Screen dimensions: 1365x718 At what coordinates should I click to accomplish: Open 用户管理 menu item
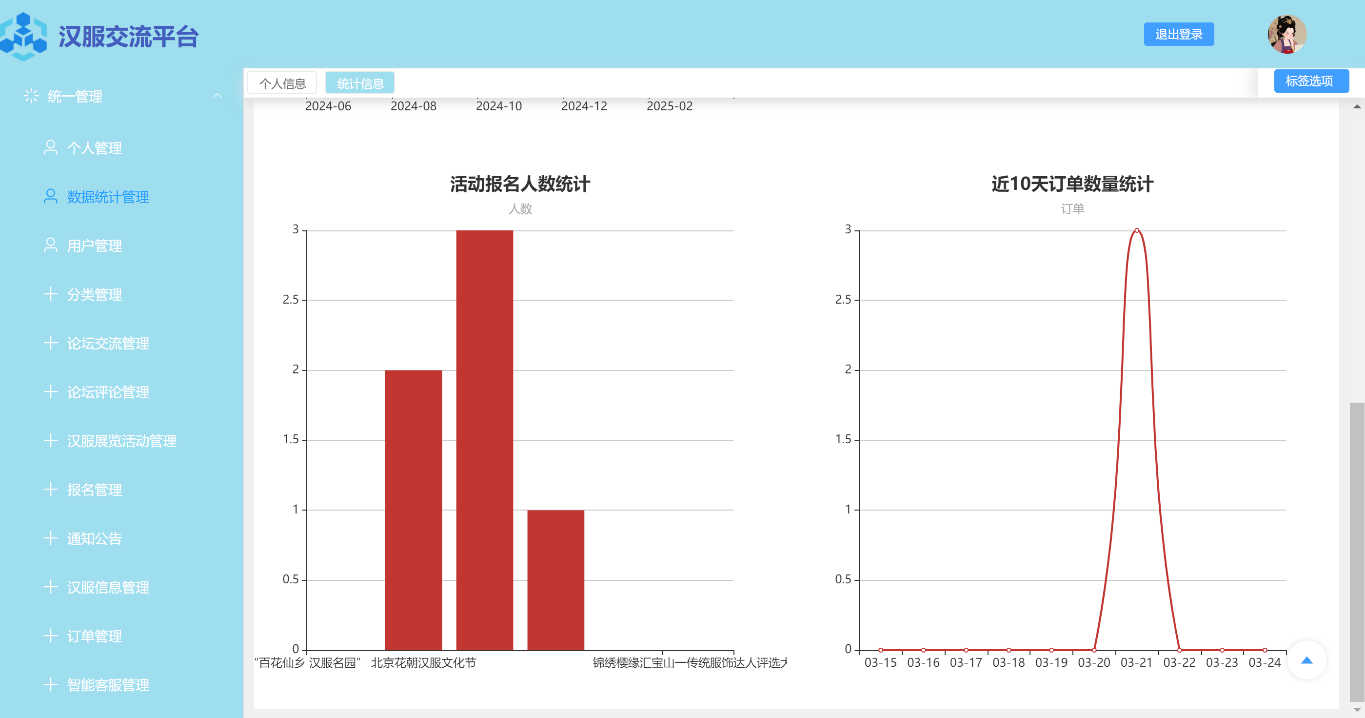(x=94, y=246)
